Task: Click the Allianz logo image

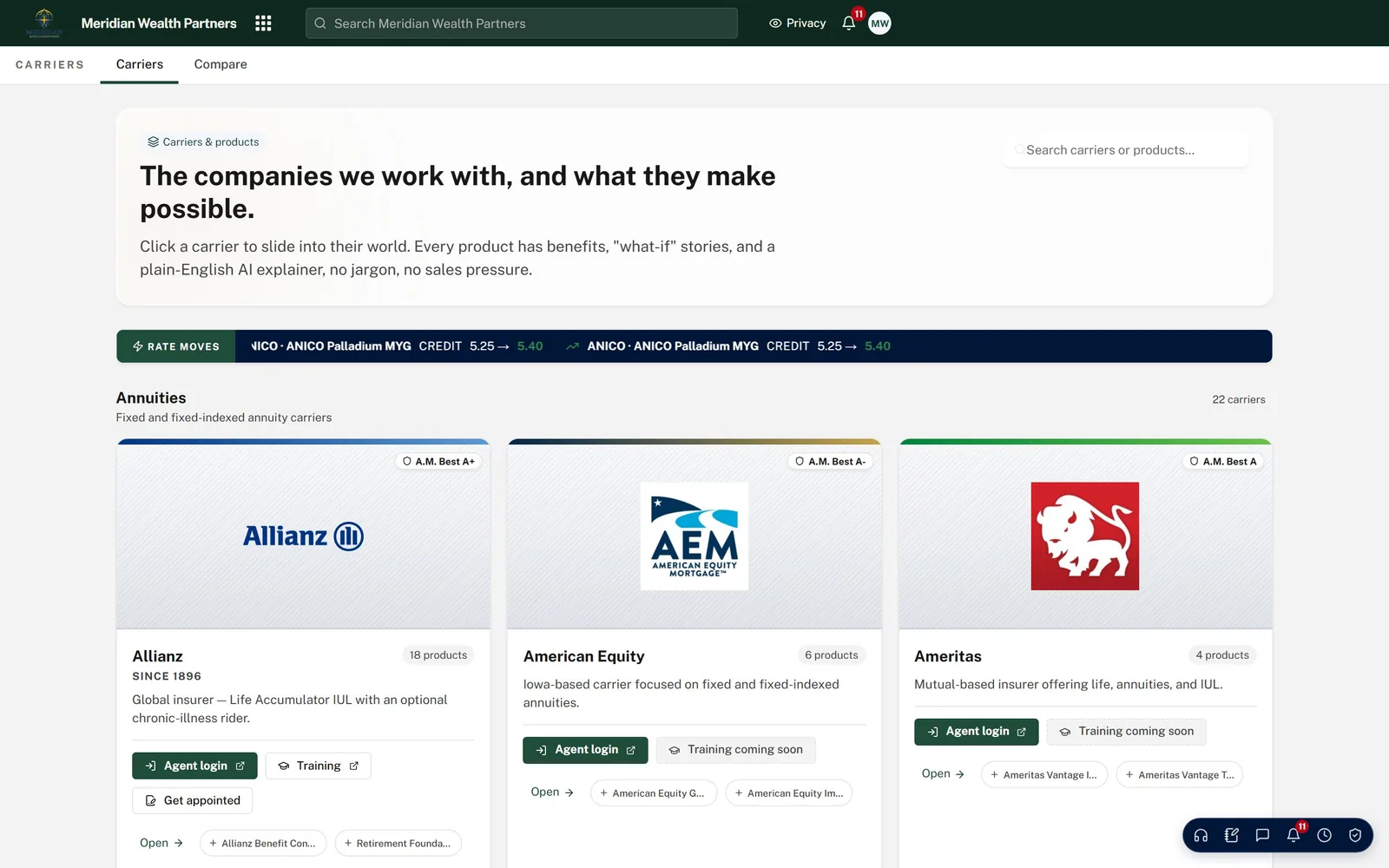Action: [x=303, y=536]
